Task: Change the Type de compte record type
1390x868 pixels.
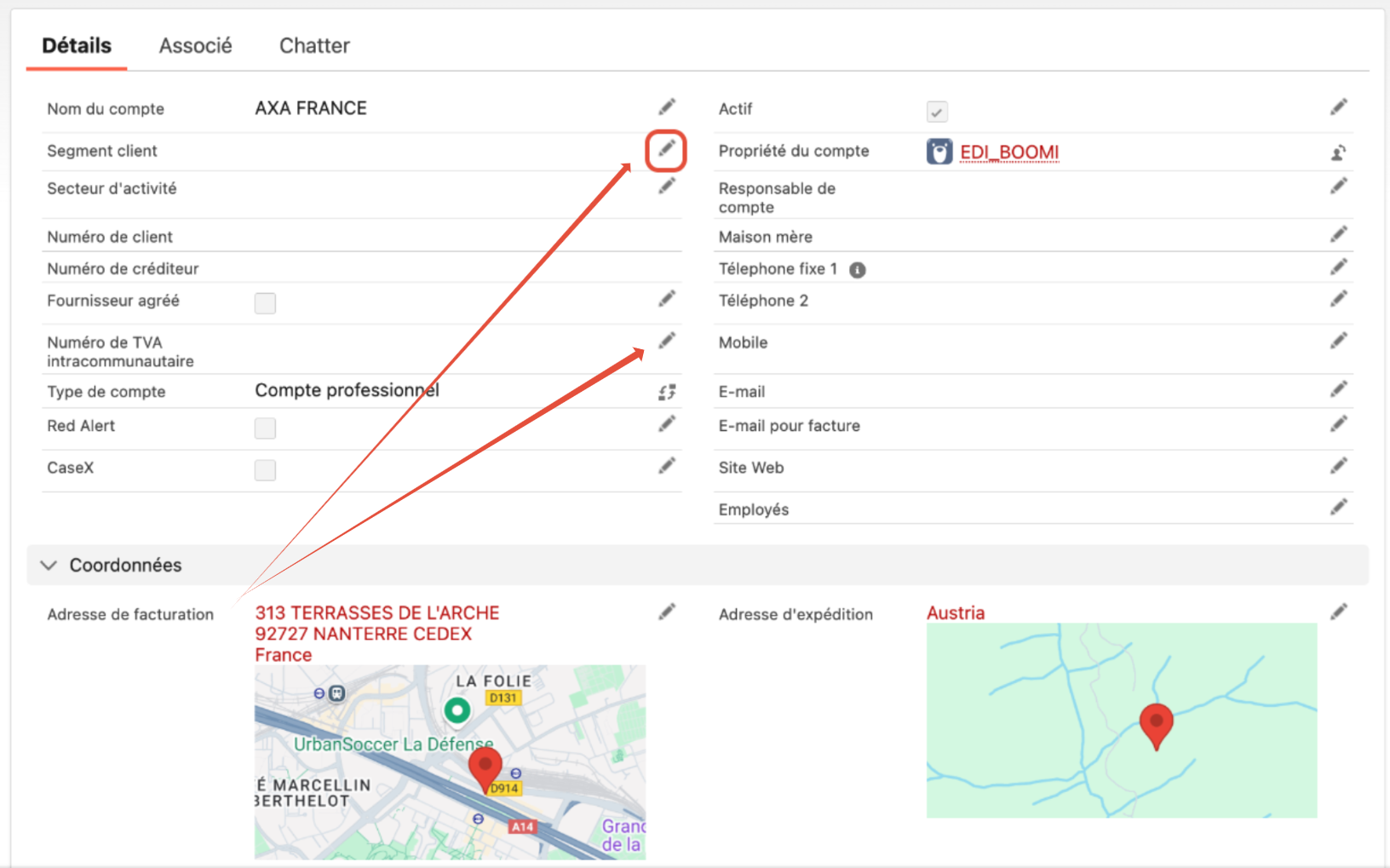Action: coord(667,392)
